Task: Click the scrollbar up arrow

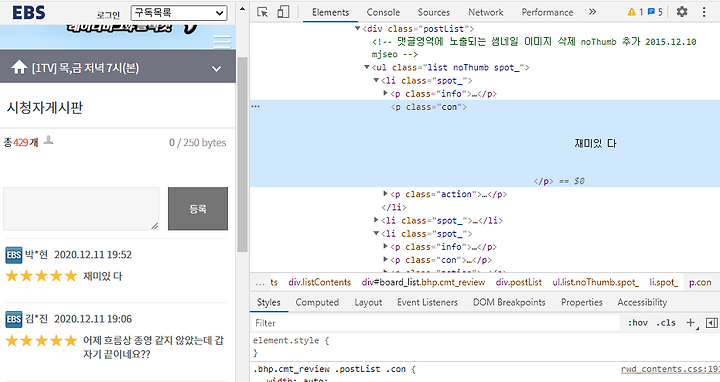Action: coord(242,8)
